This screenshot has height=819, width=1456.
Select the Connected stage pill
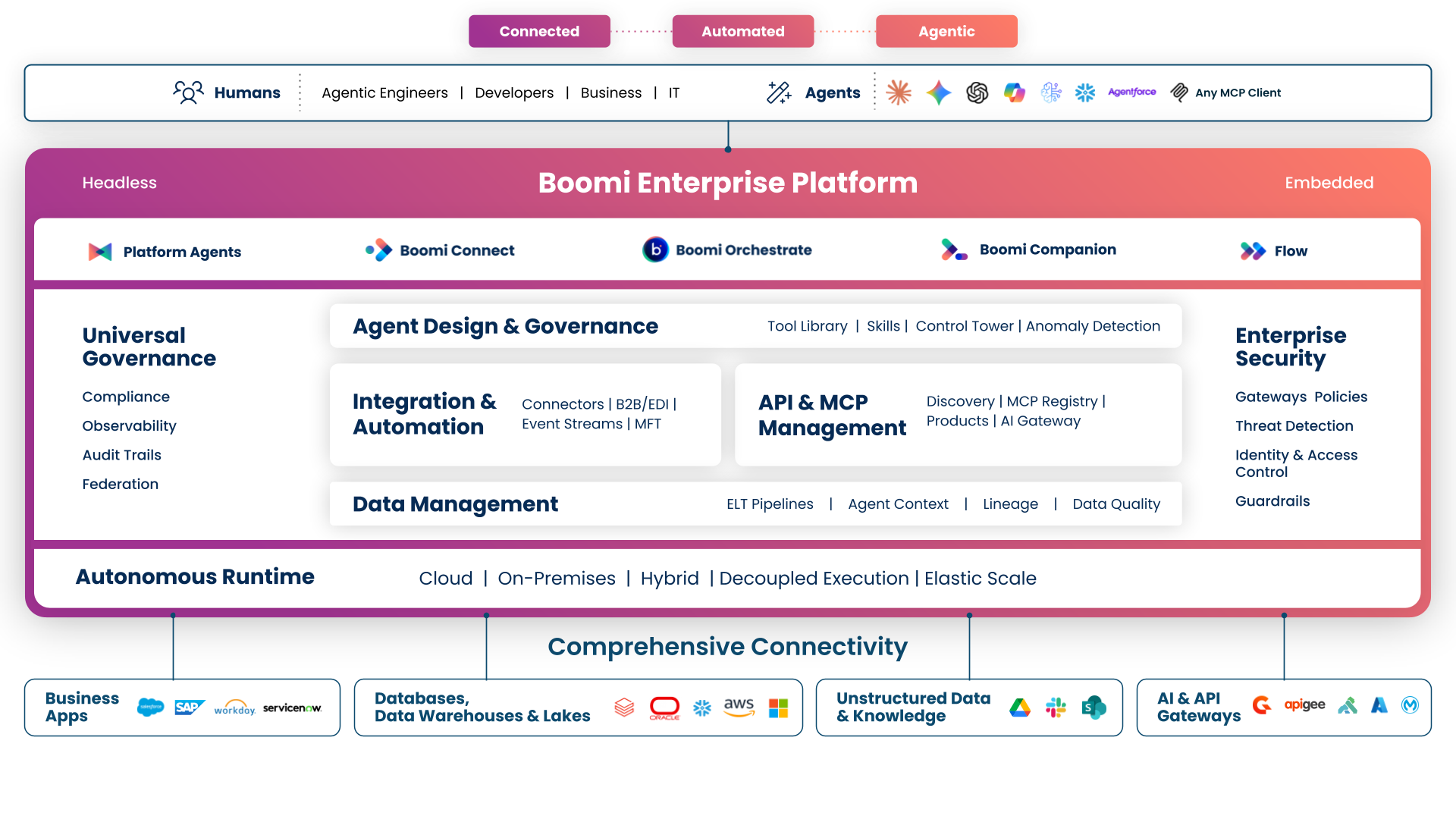[x=539, y=31]
